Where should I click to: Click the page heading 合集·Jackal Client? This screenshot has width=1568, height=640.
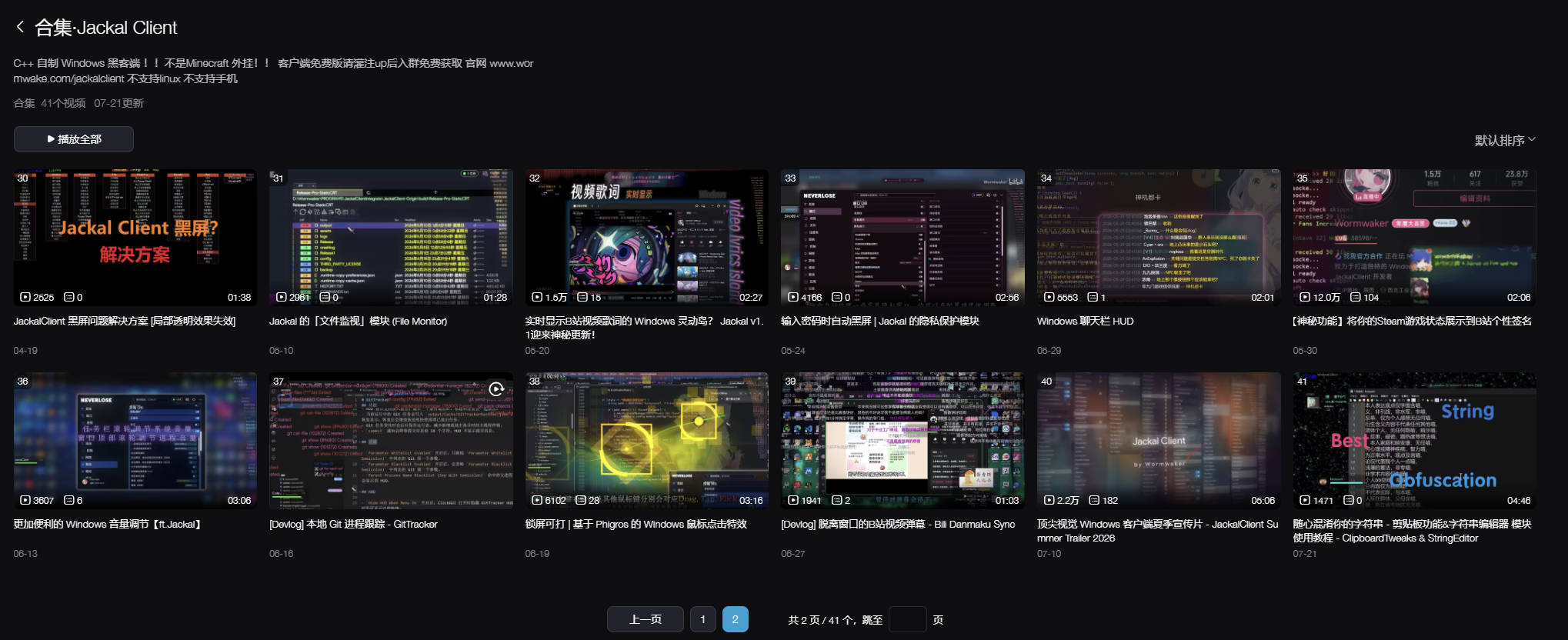[x=106, y=28]
